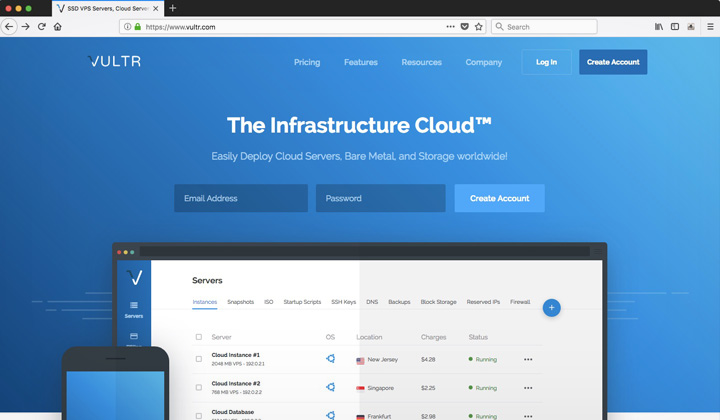The image size is (720, 420).
Task: Focus the Password field
Action: [381, 198]
